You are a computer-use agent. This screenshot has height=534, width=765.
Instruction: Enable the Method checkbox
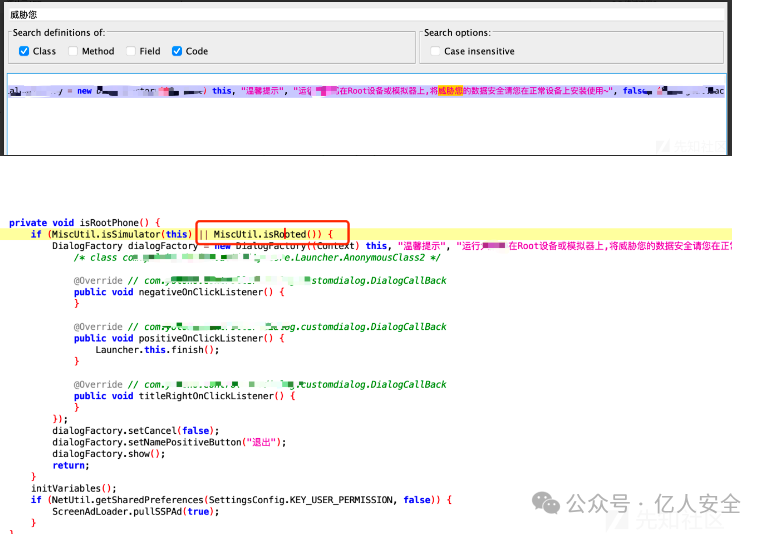73,51
